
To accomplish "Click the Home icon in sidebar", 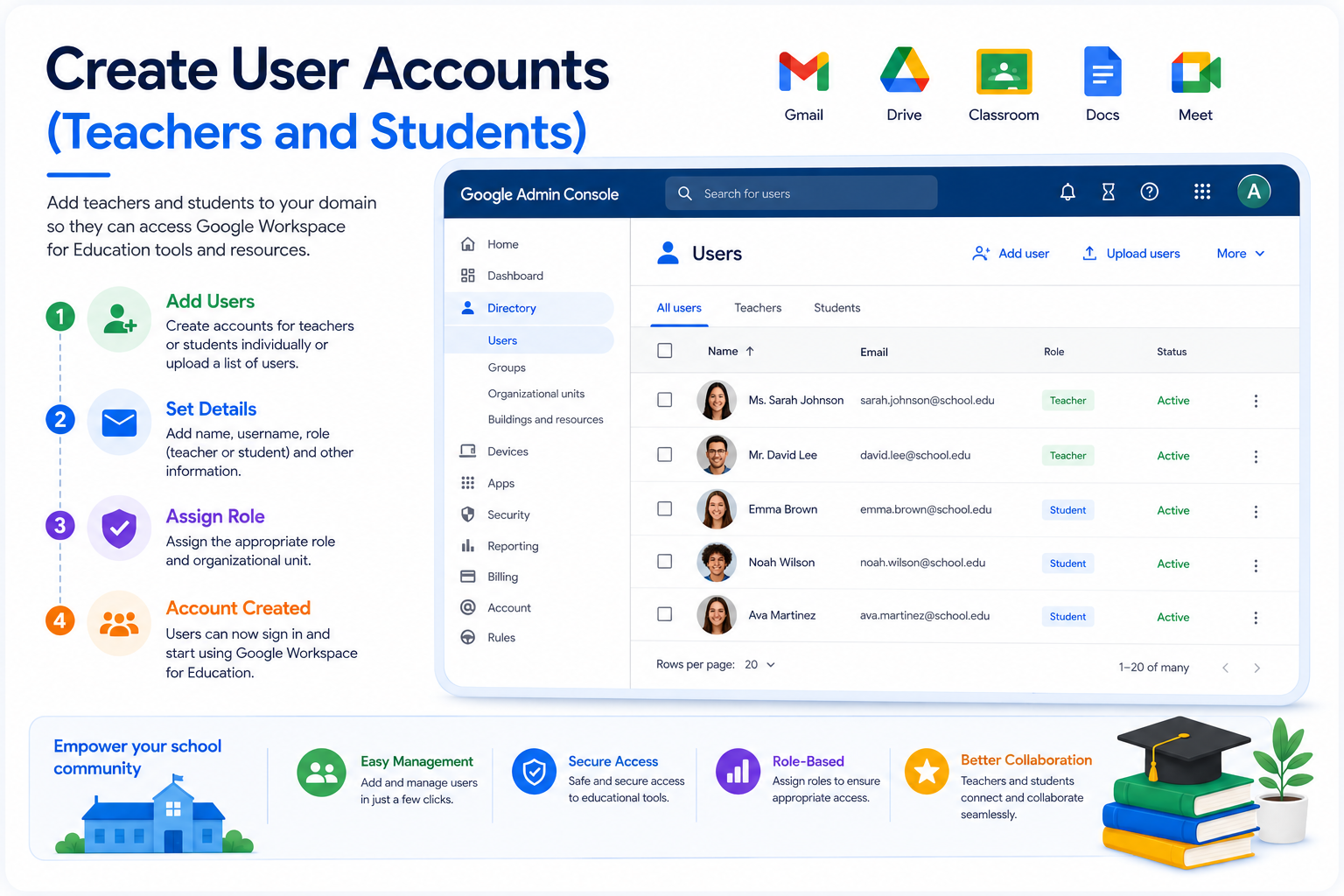I will coord(468,244).
